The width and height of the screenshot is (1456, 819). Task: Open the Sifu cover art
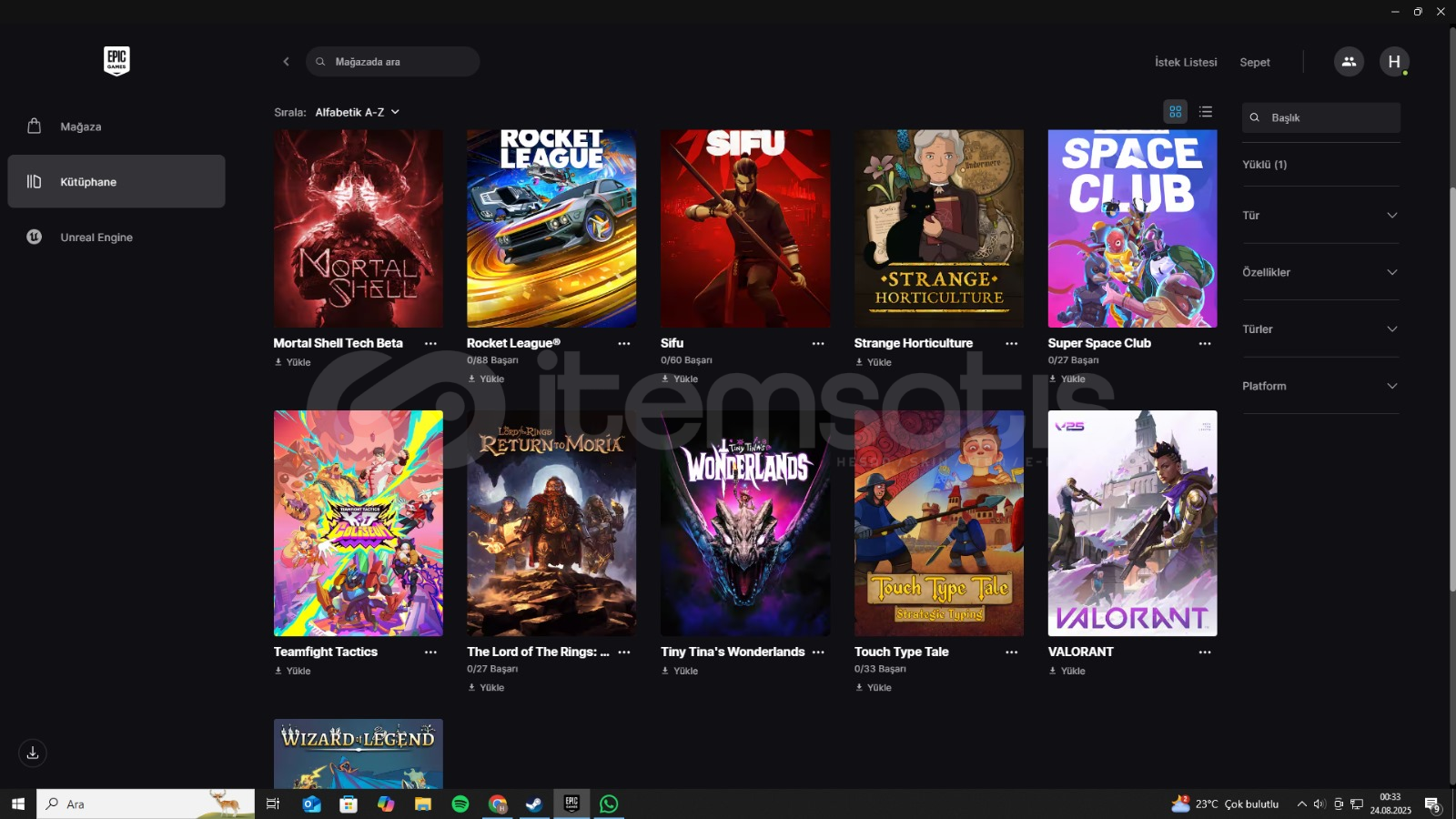[x=745, y=228]
